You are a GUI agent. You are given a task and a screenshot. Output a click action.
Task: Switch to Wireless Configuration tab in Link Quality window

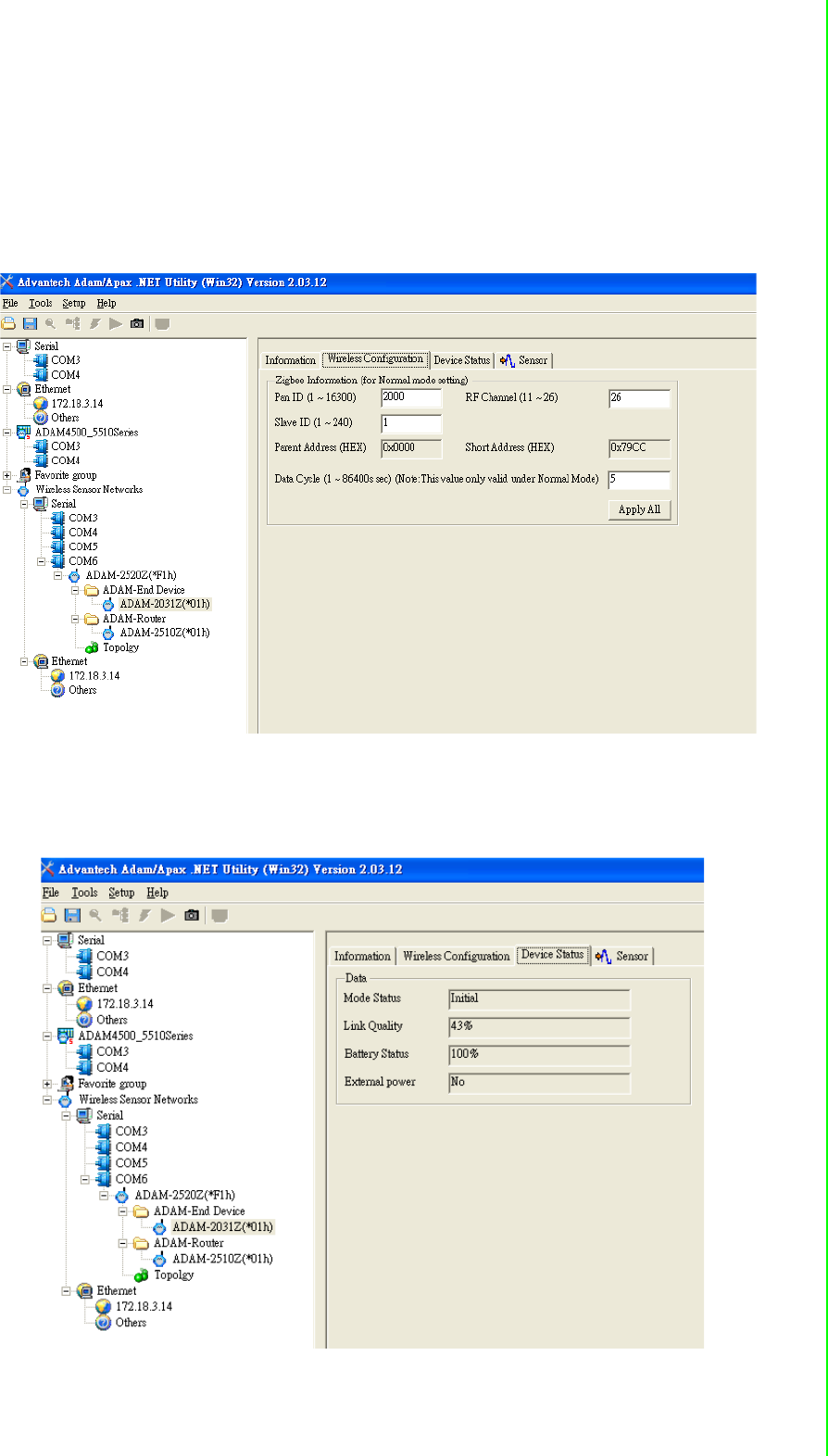(457, 956)
